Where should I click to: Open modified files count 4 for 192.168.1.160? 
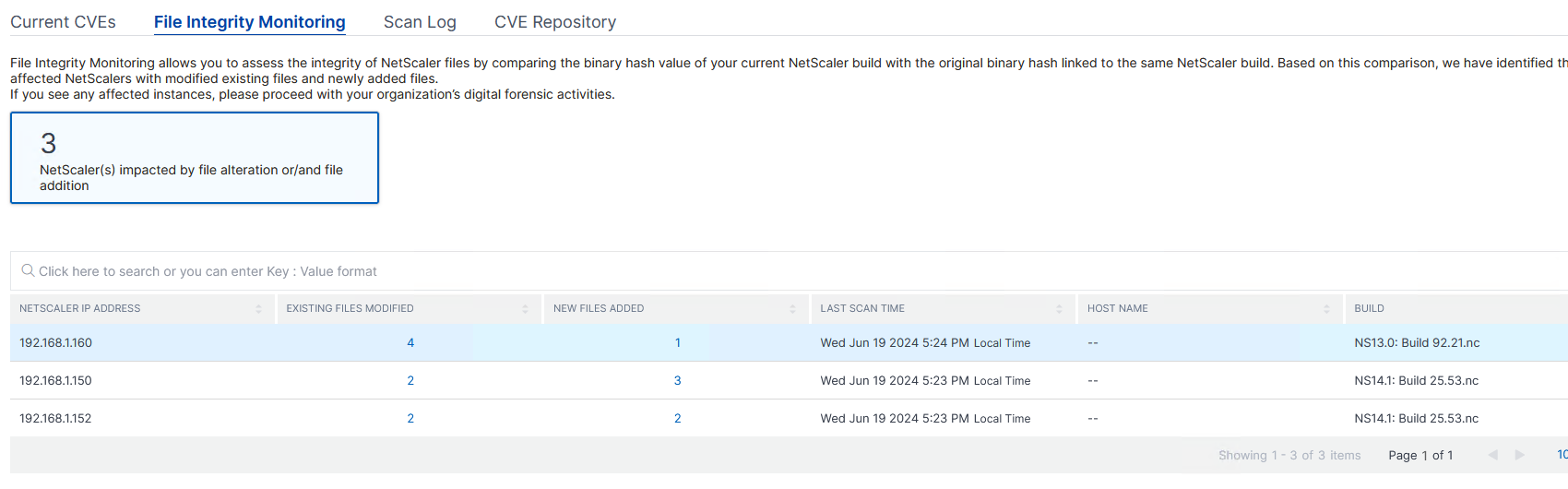click(x=410, y=342)
